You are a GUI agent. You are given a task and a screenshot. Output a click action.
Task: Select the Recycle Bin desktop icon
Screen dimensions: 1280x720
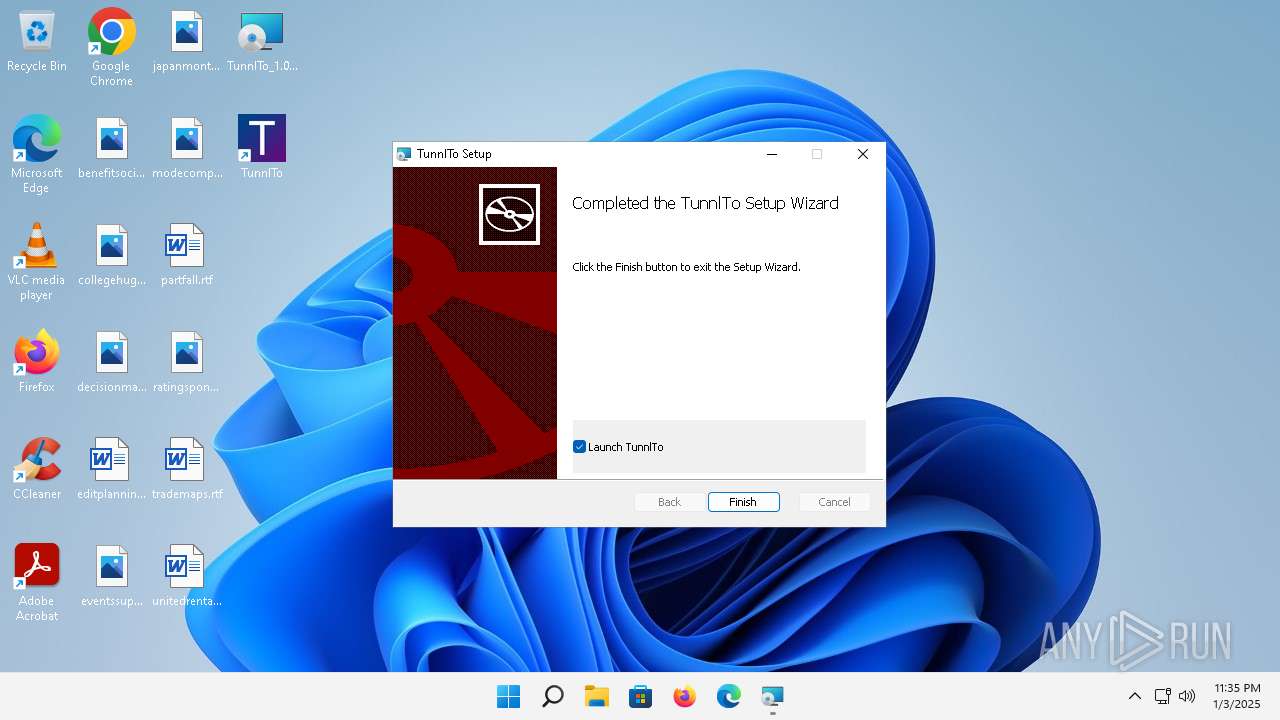pyautogui.click(x=37, y=42)
